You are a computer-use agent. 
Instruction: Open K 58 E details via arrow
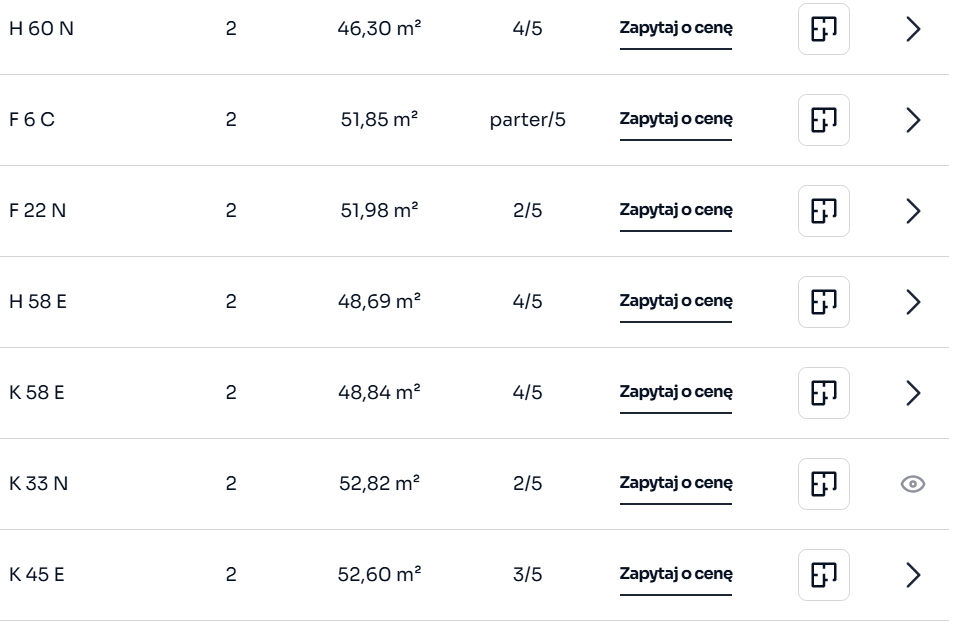[912, 393]
